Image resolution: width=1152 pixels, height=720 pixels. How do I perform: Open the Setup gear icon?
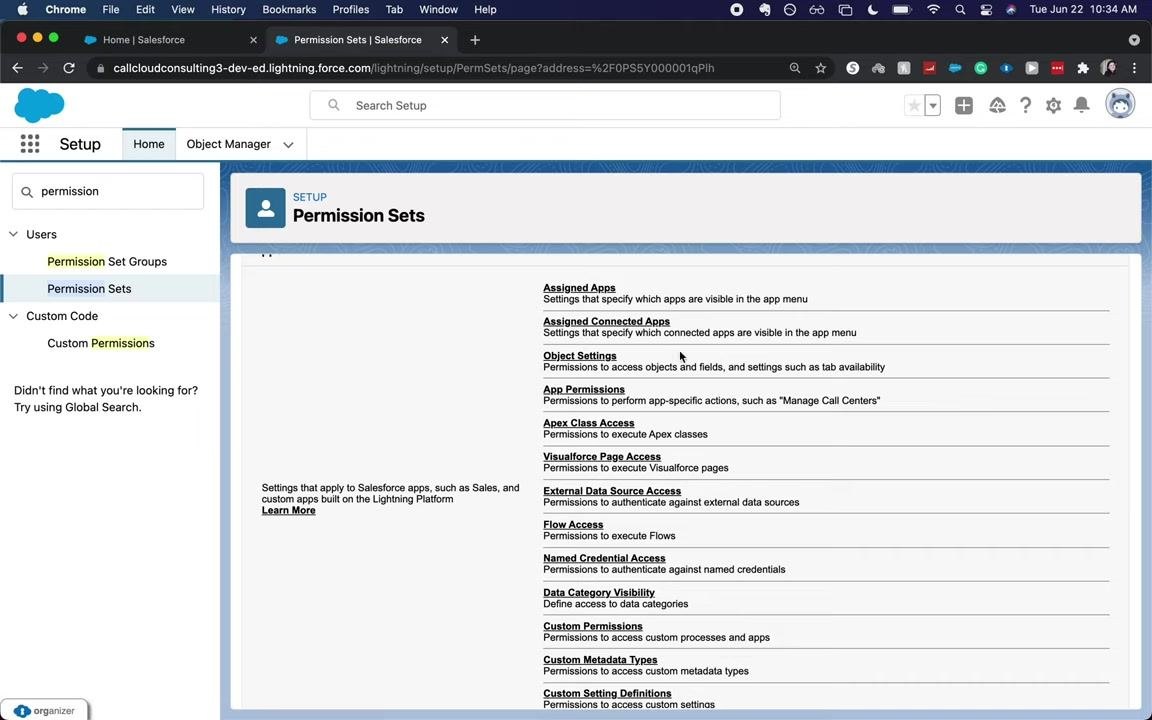[1054, 106]
